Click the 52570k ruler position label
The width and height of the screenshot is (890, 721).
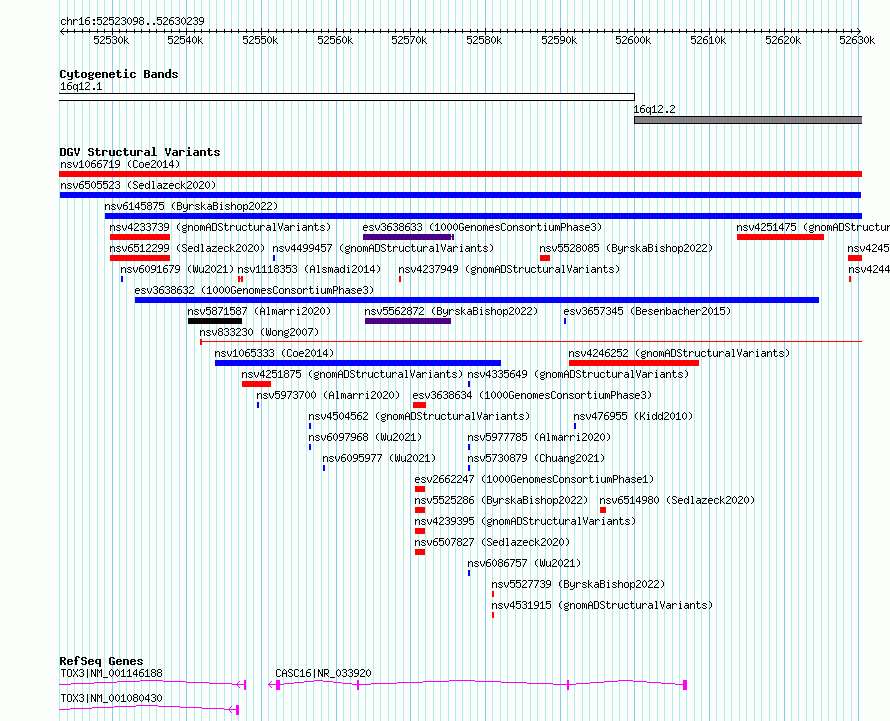pos(409,40)
